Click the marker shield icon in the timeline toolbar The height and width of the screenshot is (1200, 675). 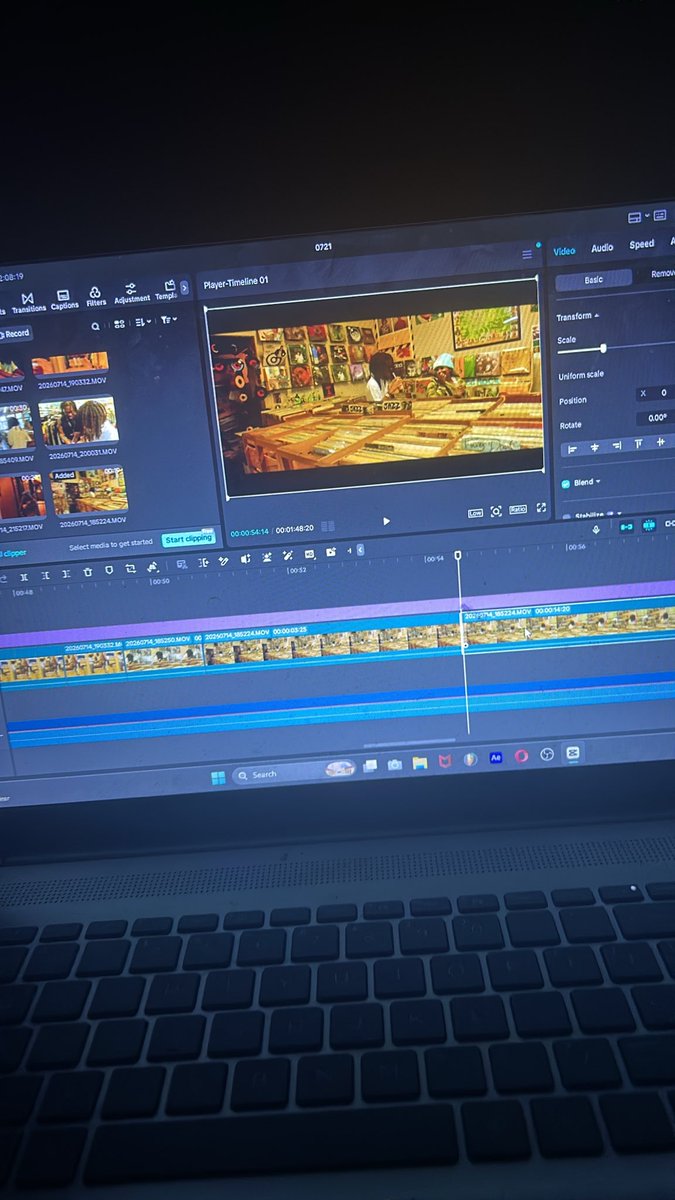[109, 570]
